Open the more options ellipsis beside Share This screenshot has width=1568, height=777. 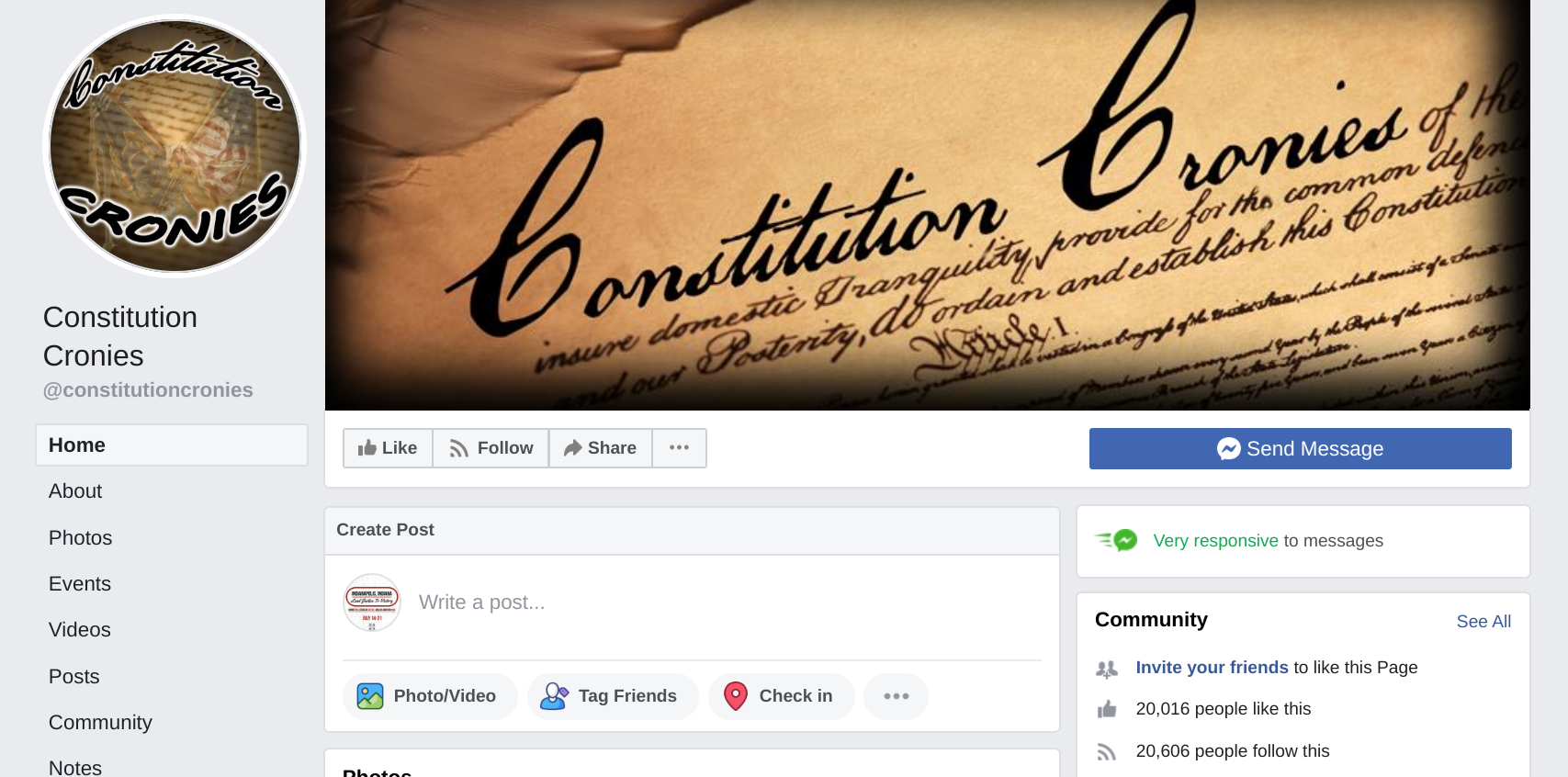(679, 448)
